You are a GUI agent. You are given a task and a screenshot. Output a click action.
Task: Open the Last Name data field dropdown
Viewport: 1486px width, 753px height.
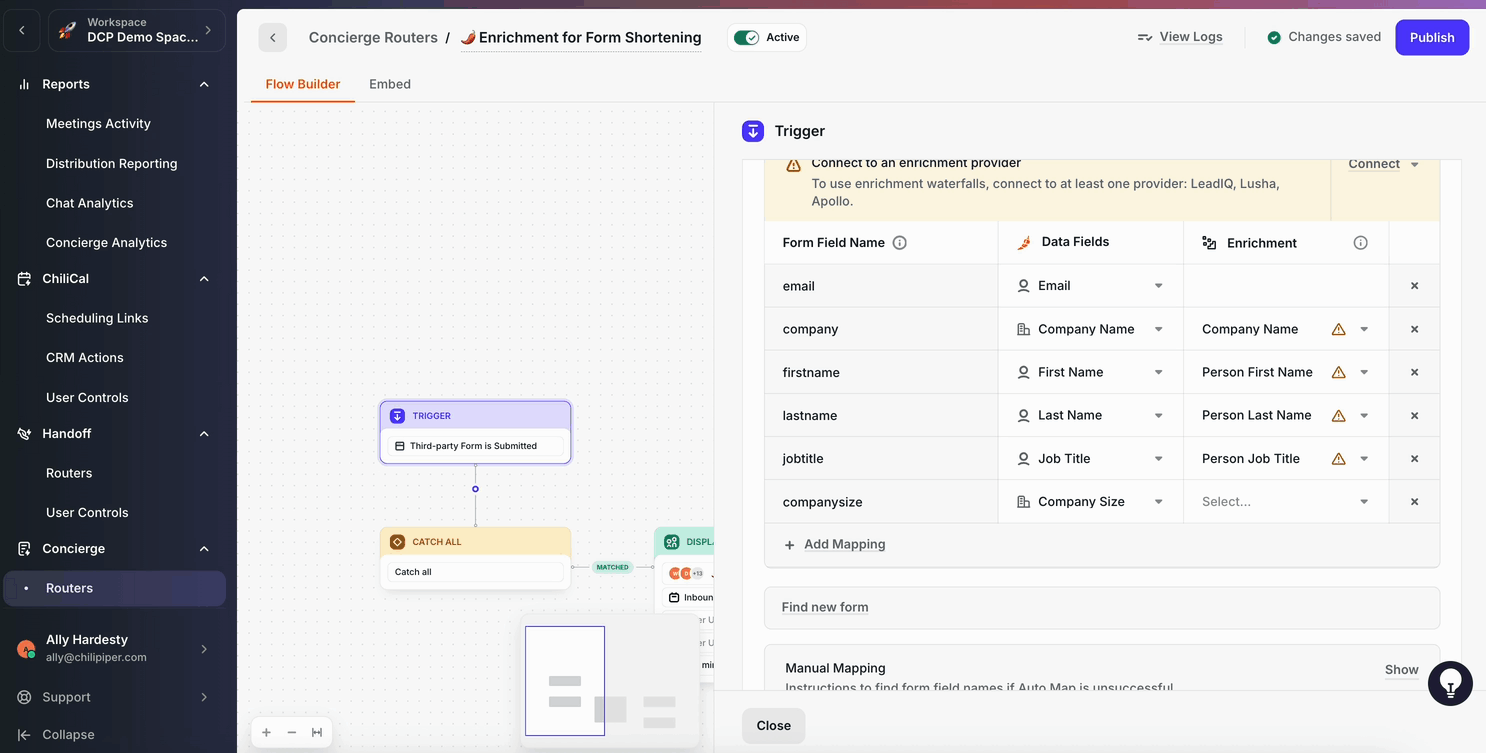pos(1090,415)
